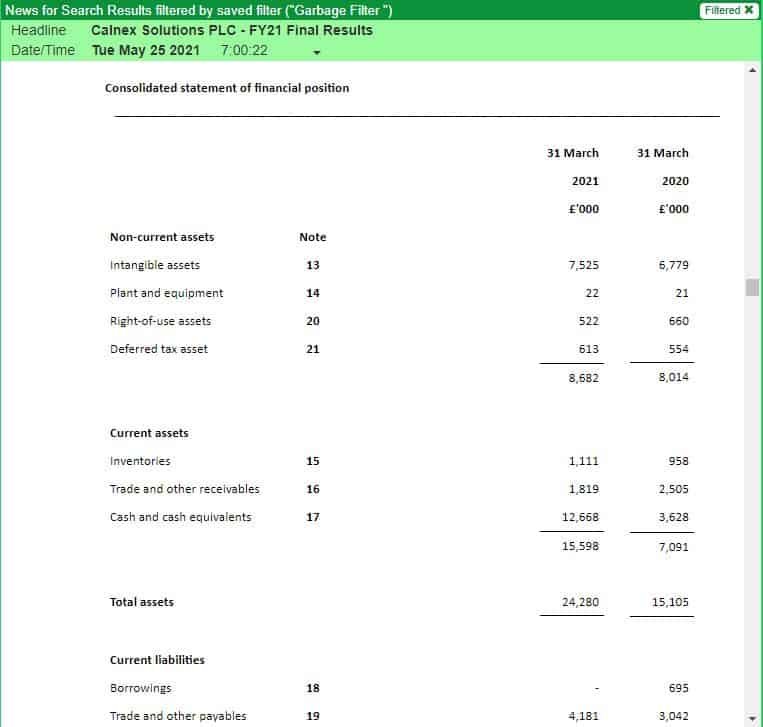Select the Calnex Solutions PLC headline text
The height and width of the screenshot is (727, 763).
231,30
